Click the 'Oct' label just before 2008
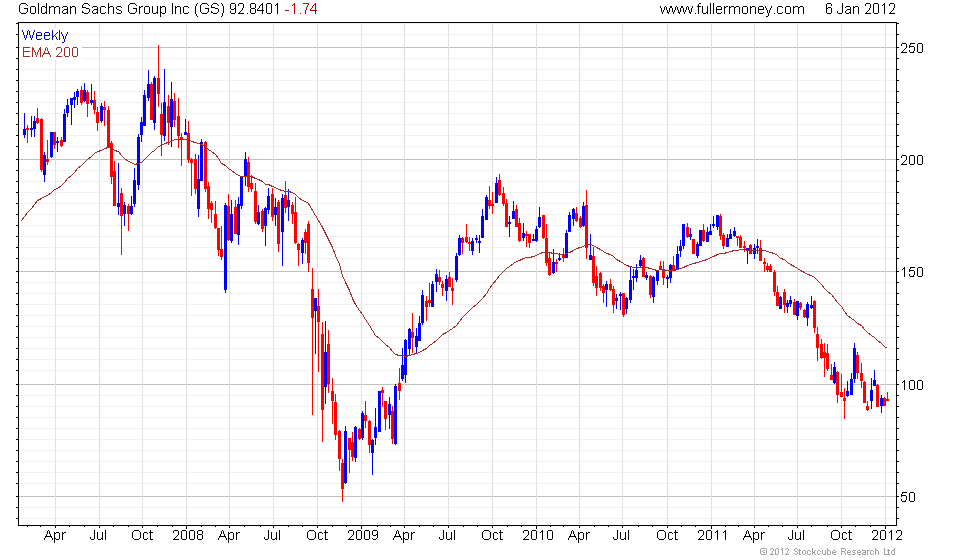 pyautogui.click(x=142, y=535)
